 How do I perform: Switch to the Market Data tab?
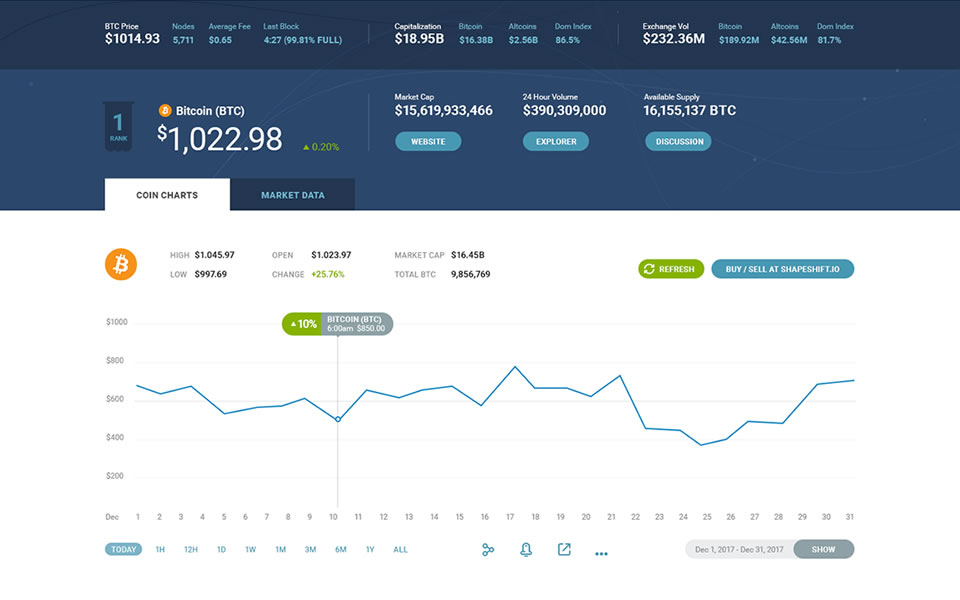click(x=292, y=195)
